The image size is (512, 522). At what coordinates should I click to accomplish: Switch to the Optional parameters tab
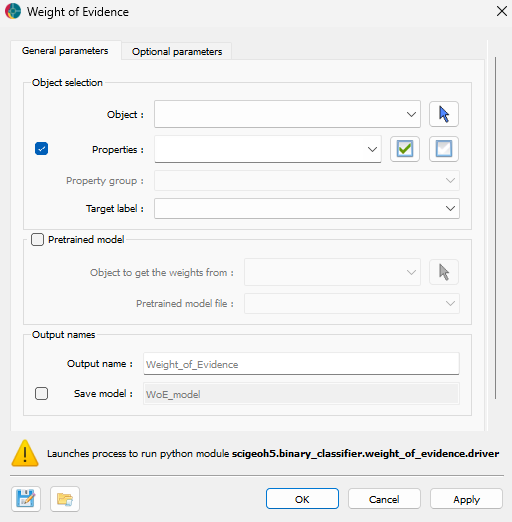[177, 51]
